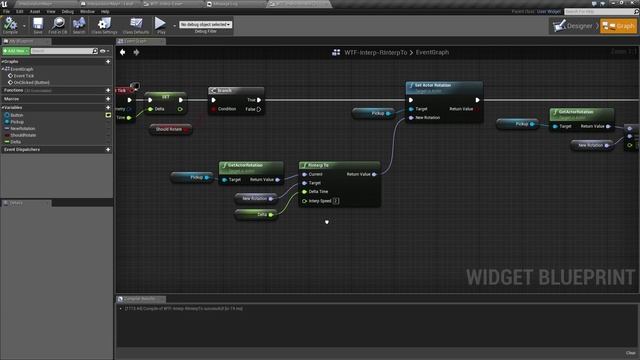Screen dimensions: 640x360
Task: Click the blueprint icon beside the WTF-Interp-RInterpTo breadcrumb
Action: [x=336, y=52]
